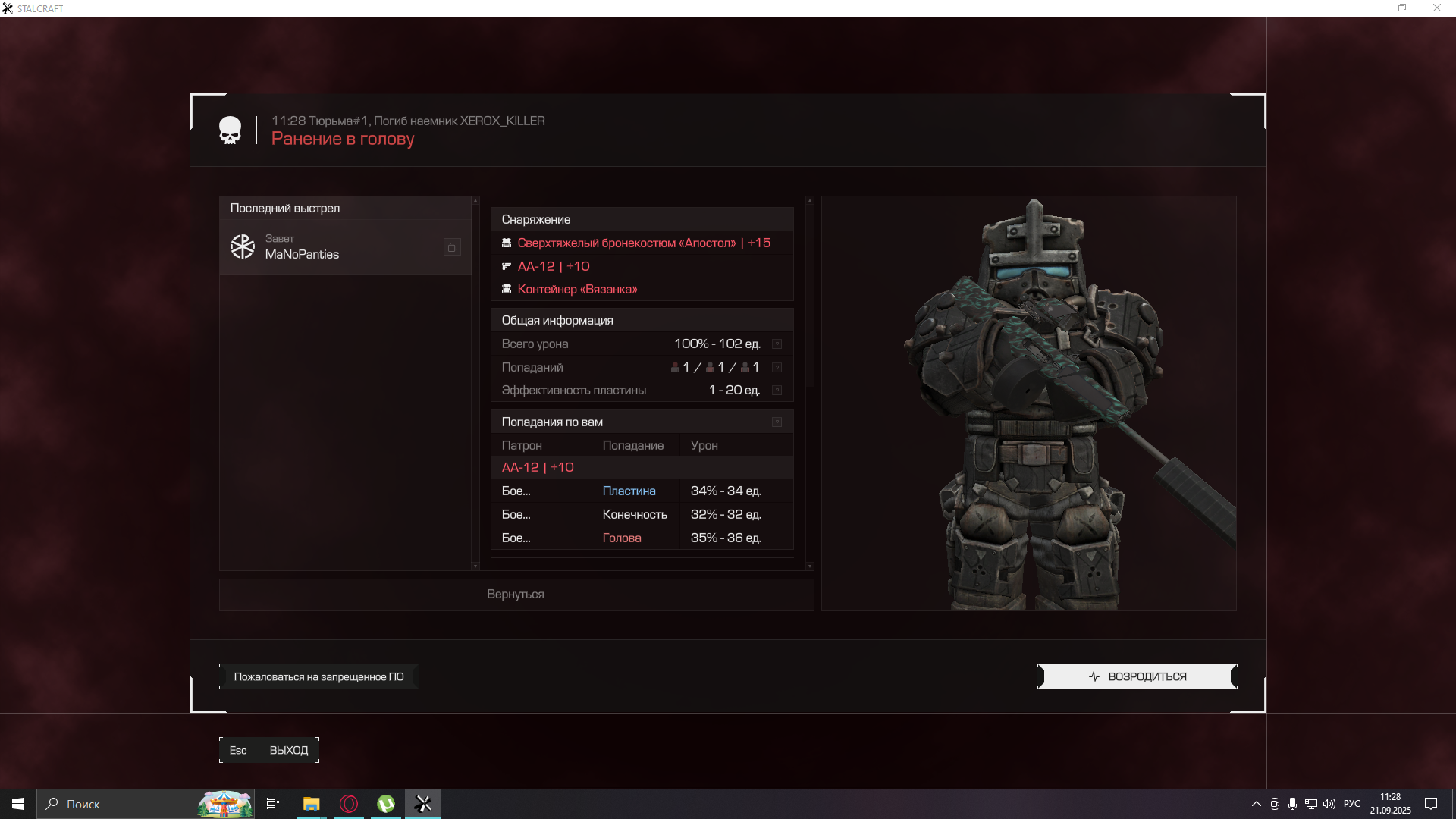Click the Вернуться button

pyautogui.click(x=516, y=595)
